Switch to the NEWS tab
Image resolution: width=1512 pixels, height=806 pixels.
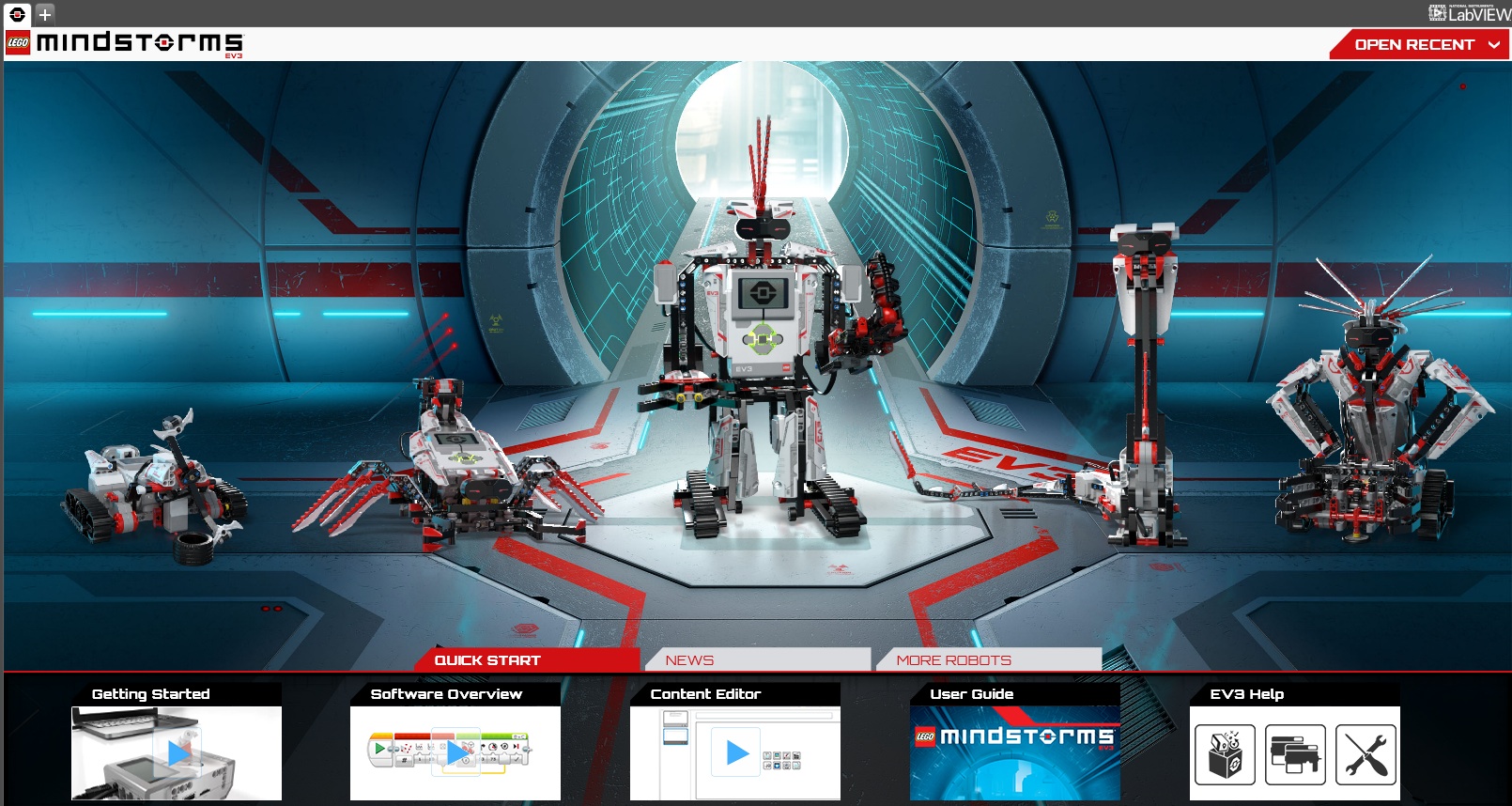[x=758, y=659]
